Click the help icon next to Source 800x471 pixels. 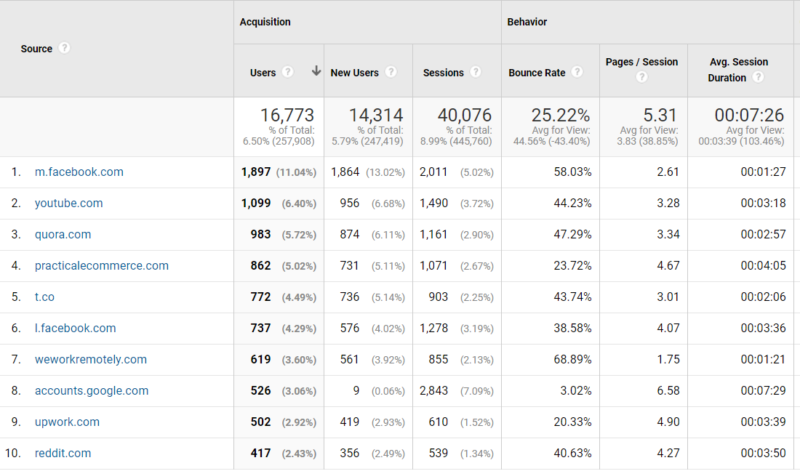pyautogui.click(x=64, y=48)
